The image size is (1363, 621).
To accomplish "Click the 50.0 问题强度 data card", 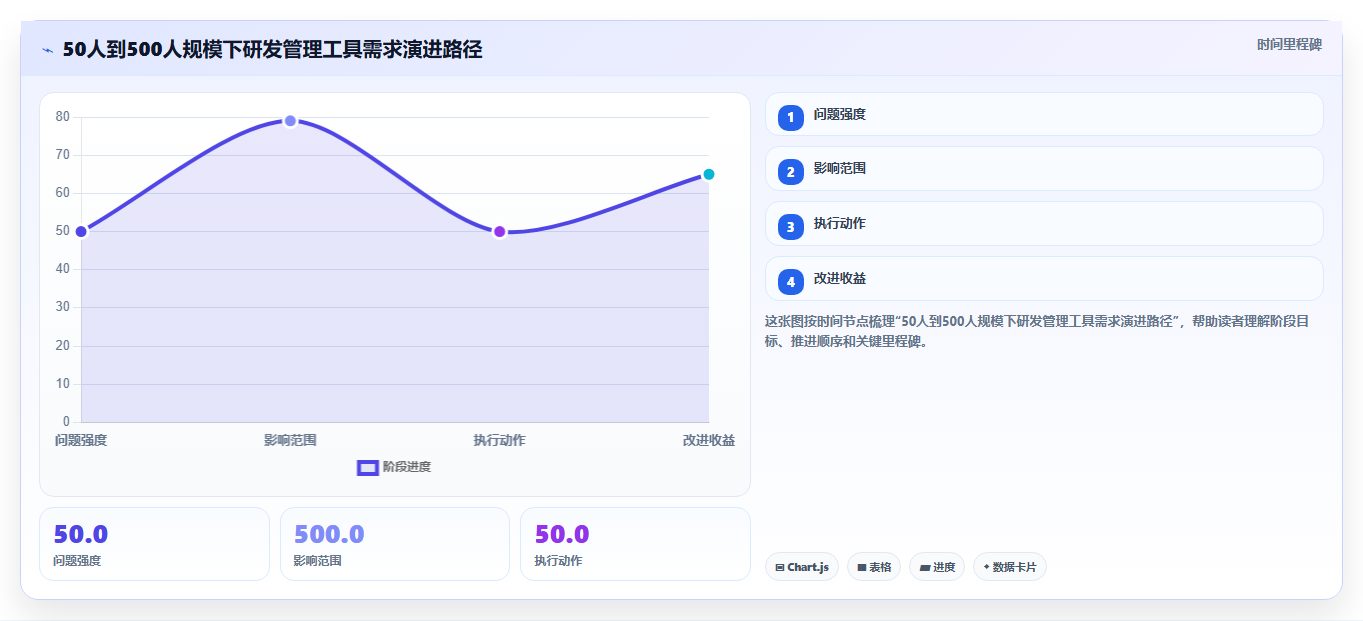I will tap(154, 544).
